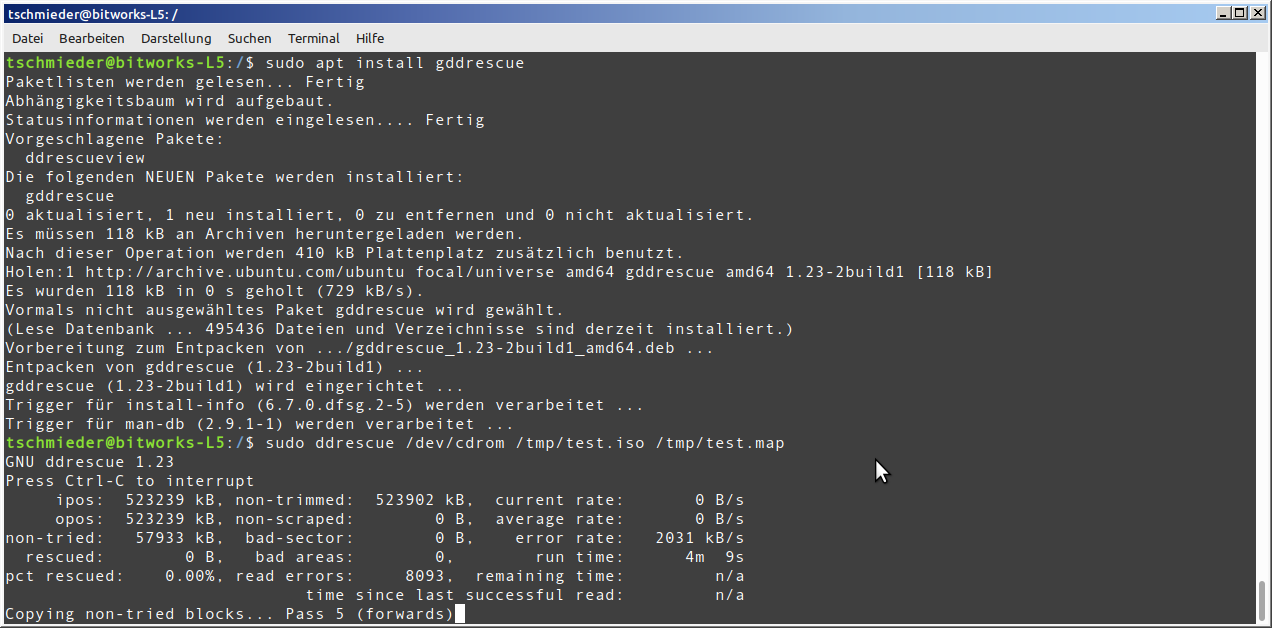
Task: Open the Terminal menu
Action: [313, 38]
